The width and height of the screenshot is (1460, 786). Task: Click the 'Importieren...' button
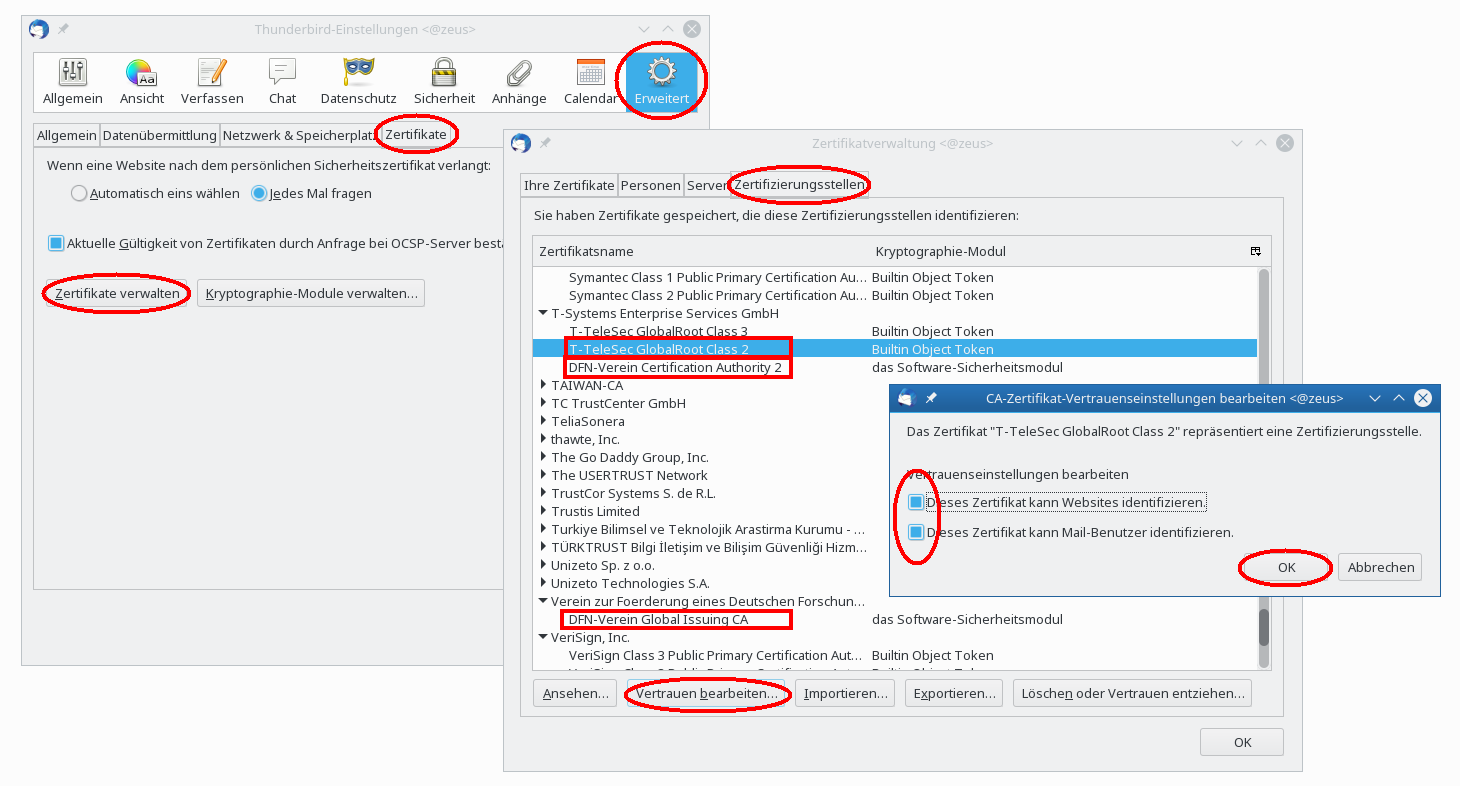pyautogui.click(x=846, y=693)
